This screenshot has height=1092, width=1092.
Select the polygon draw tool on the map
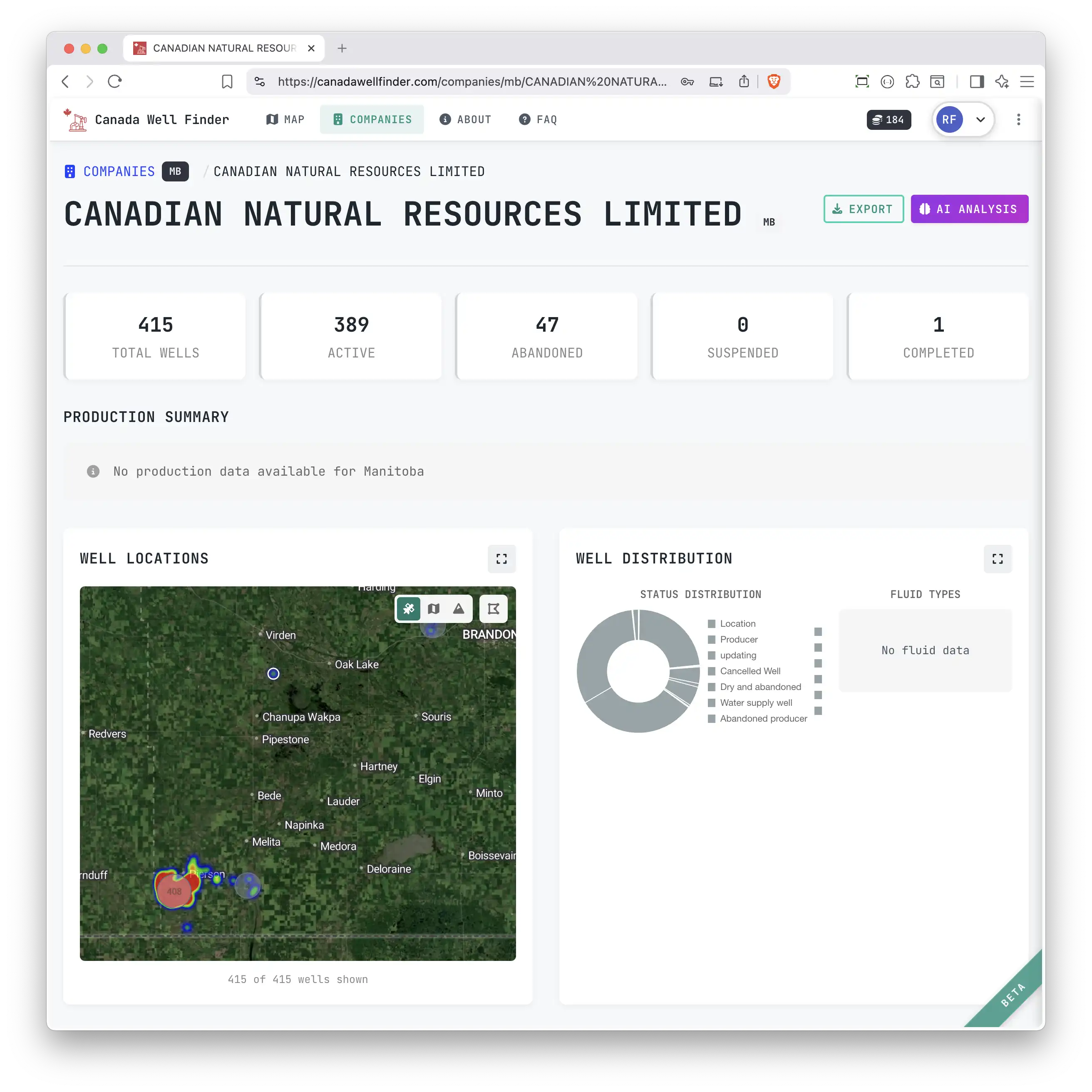(x=494, y=609)
